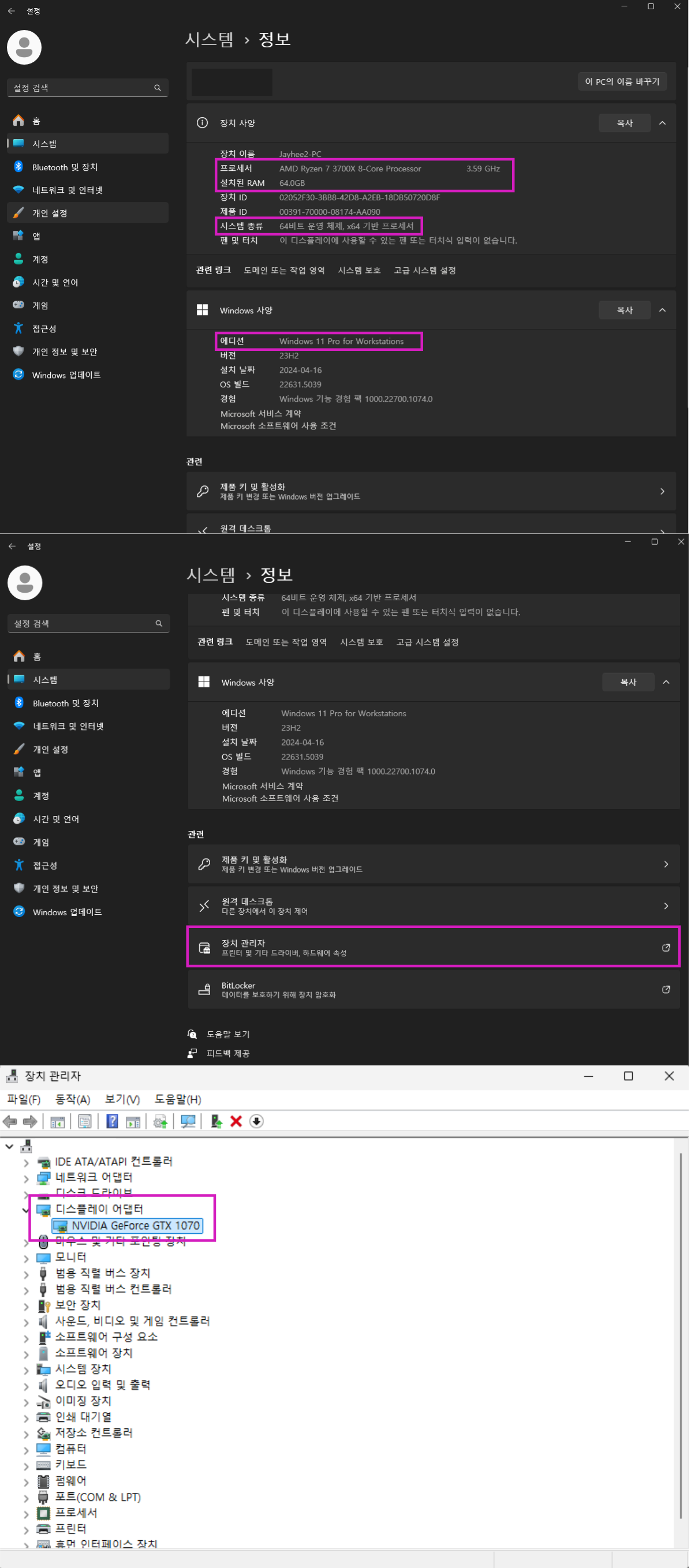Open 앱 in Settings window showing 장치 사양
The width and height of the screenshot is (695, 1568).
[88, 235]
